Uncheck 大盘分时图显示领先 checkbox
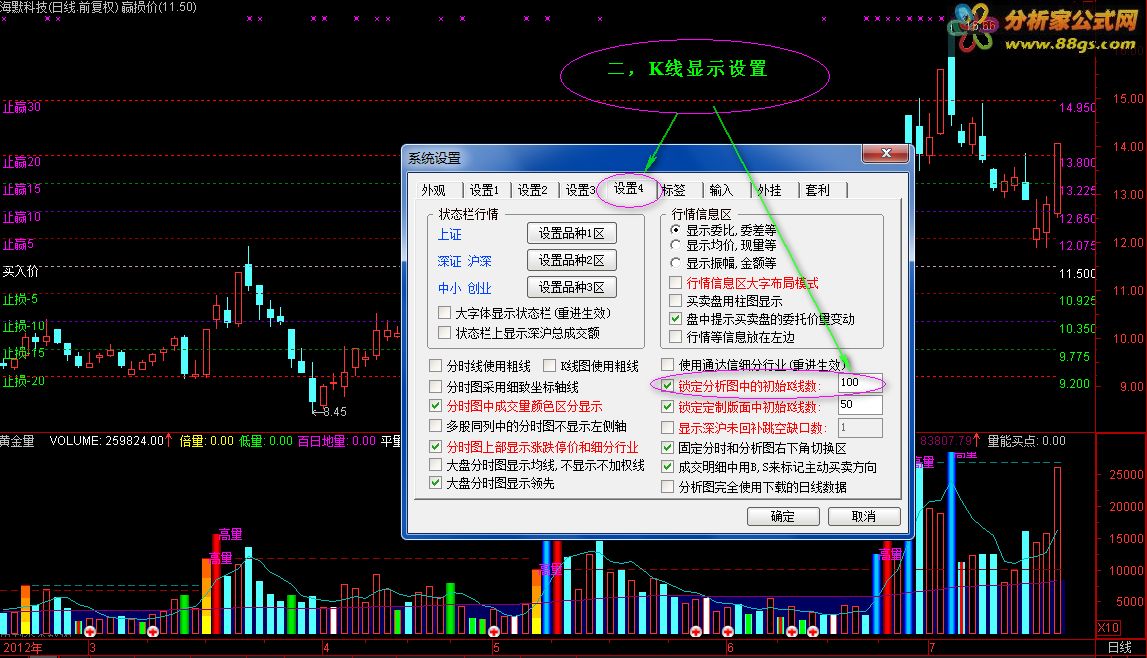 point(436,483)
